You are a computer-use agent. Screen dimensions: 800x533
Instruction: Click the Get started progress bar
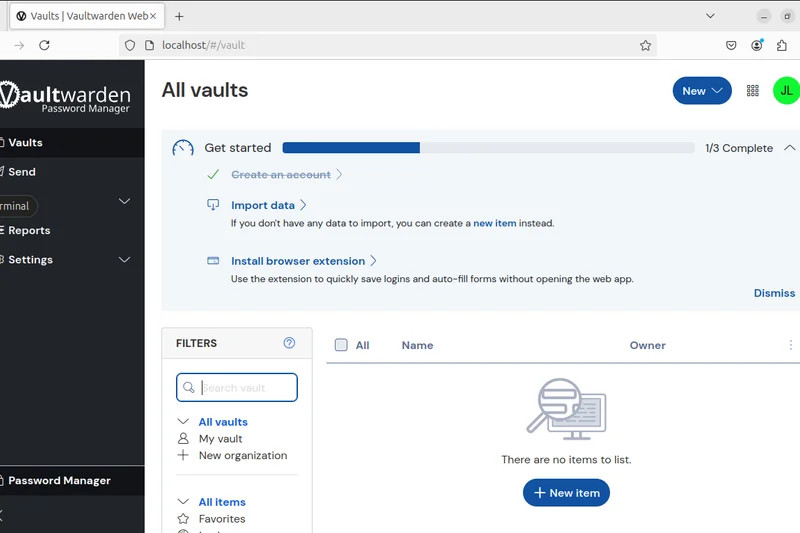488,148
